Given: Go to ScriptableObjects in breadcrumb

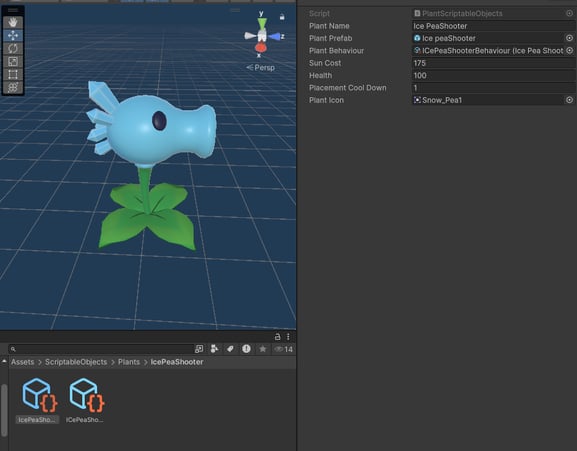Looking at the screenshot, I should [x=76, y=362].
